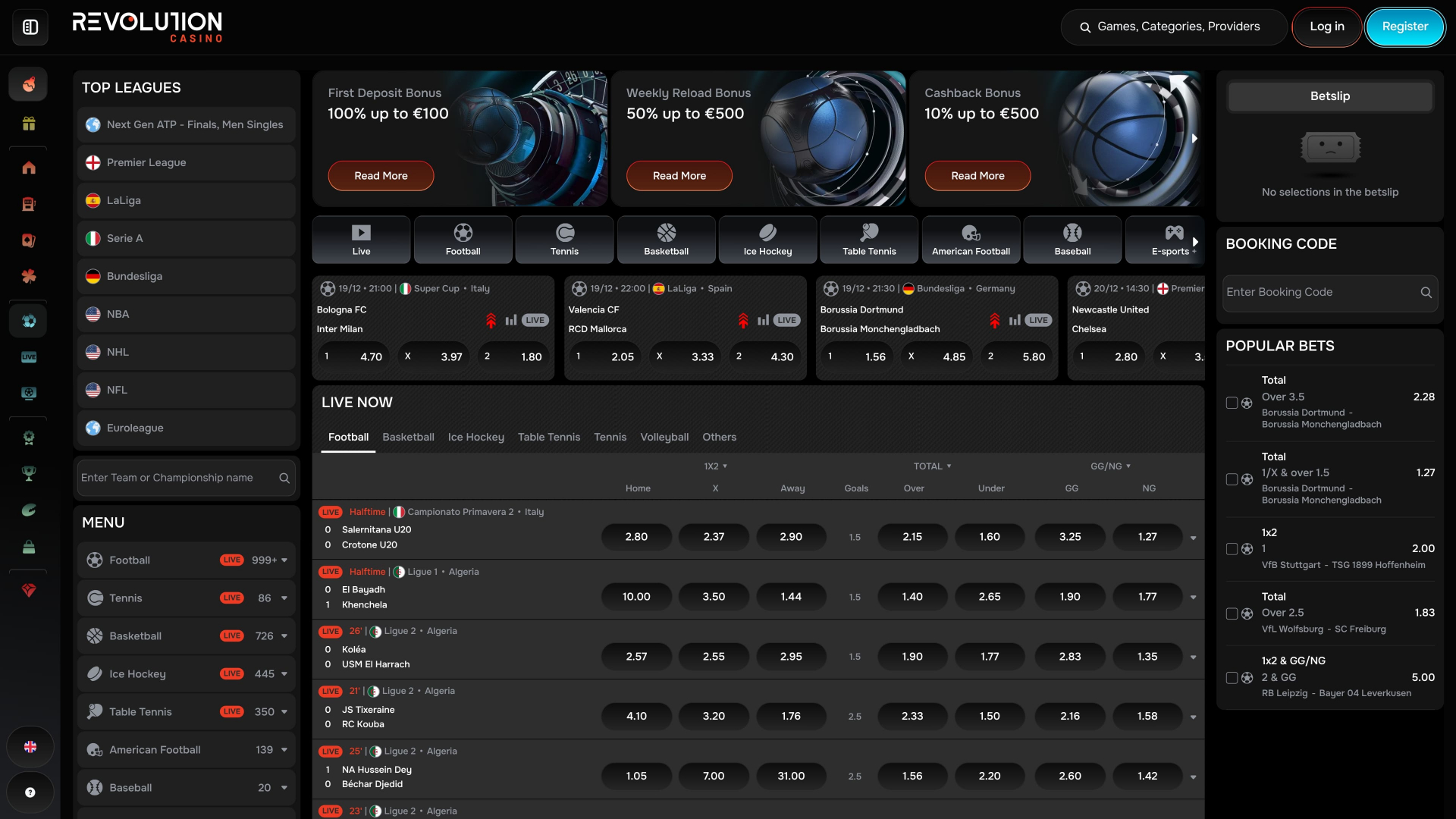Select the Home icon in the sidebar
1456x819 pixels.
point(28,168)
